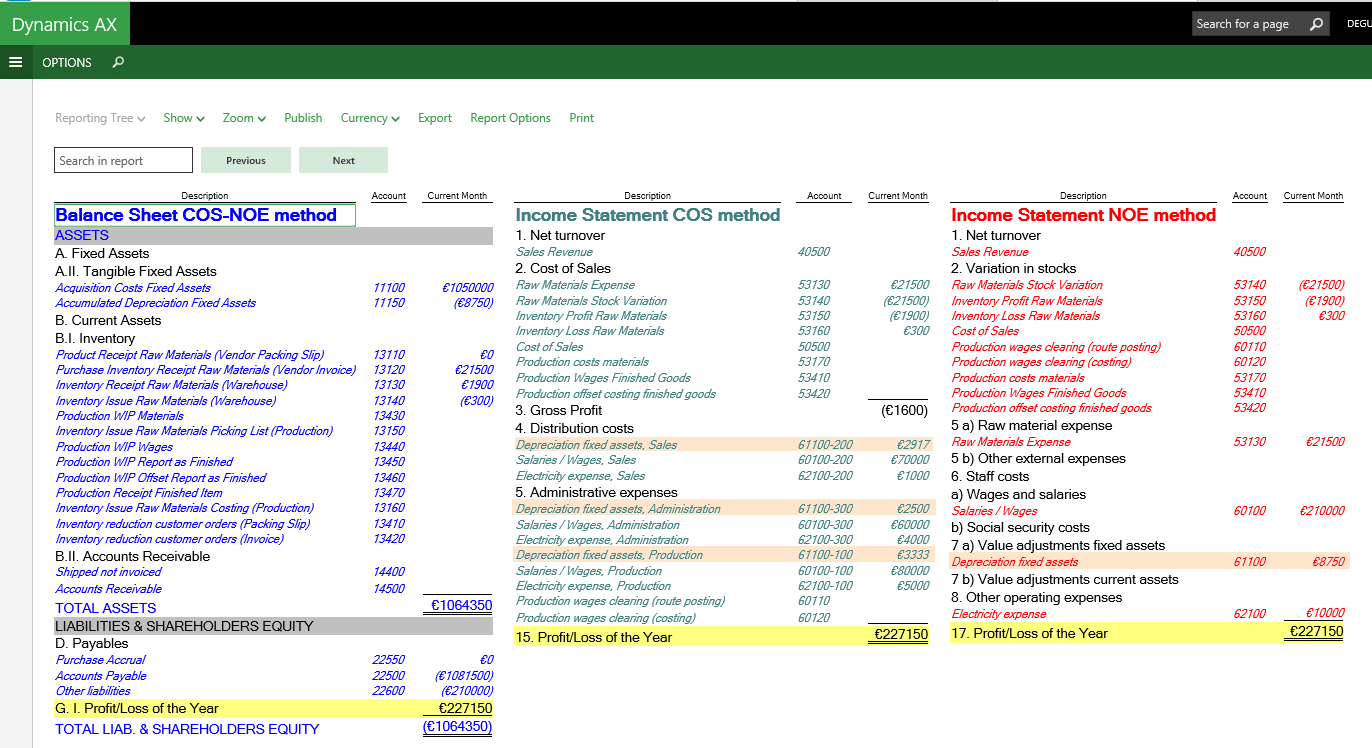
Task: Click the search icon beside OPTIONS
Action: click(x=118, y=62)
